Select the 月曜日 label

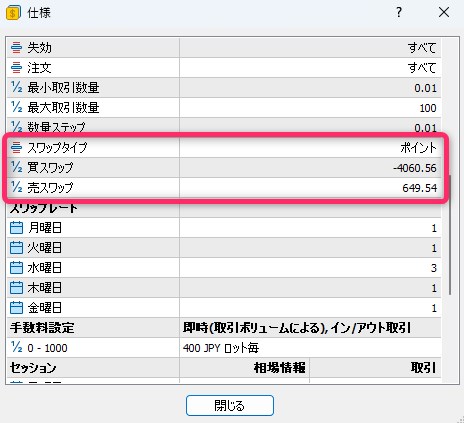pos(45,228)
